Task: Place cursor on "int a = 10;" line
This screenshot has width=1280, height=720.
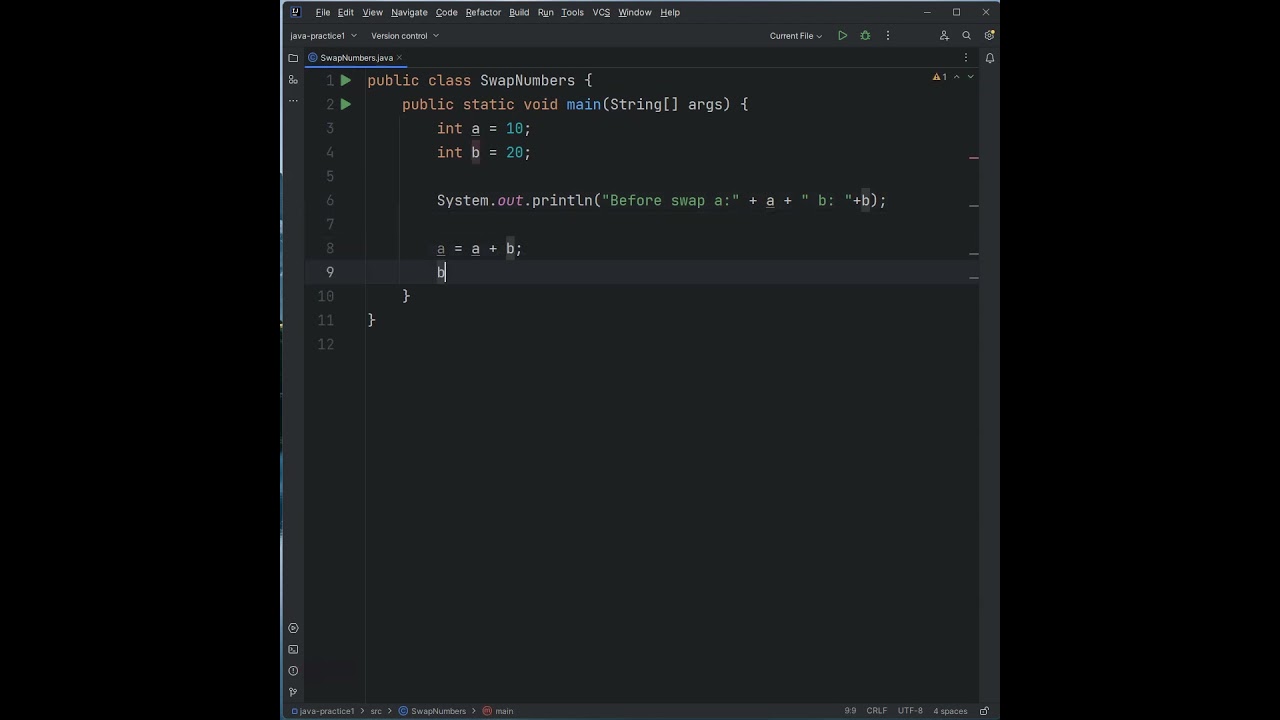Action: (x=484, y=128)
